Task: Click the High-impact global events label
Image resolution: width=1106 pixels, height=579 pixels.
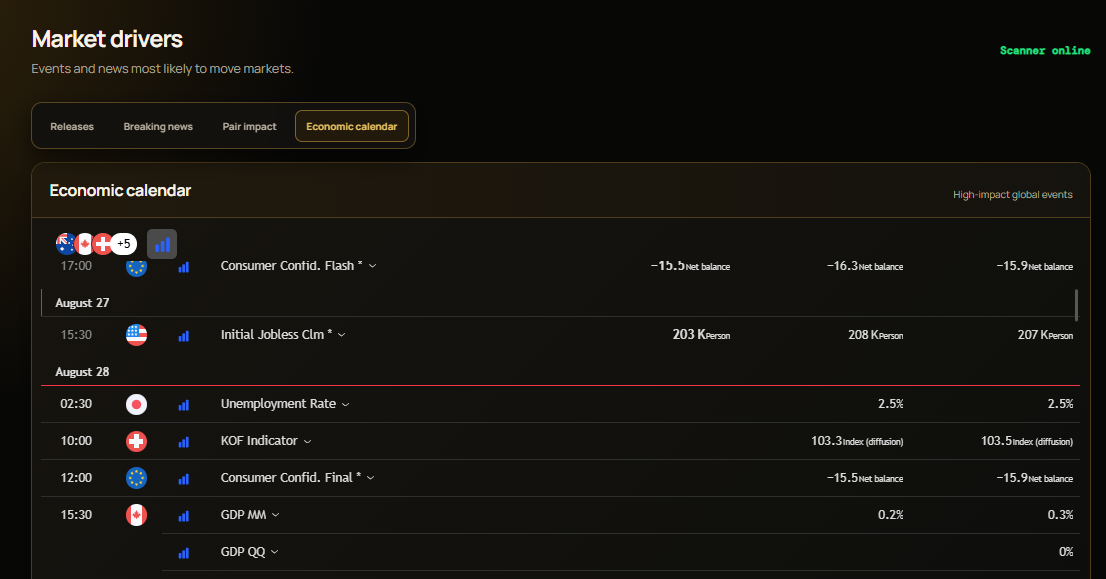Action: click(x=1013, y=195)
